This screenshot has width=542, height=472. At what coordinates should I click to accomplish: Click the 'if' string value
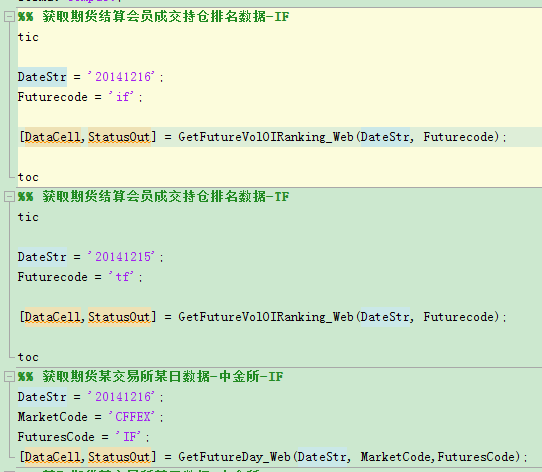[121, 97]
